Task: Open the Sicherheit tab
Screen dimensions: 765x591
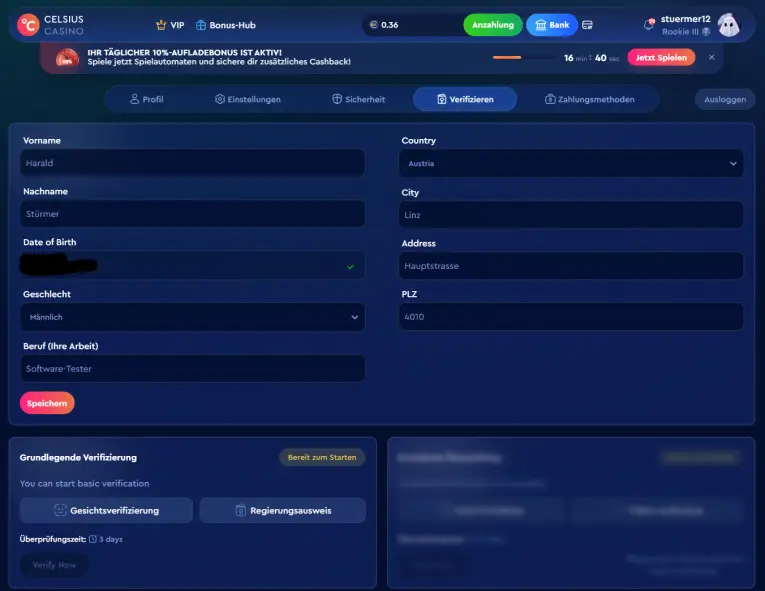Action: (x=359, y=100)
